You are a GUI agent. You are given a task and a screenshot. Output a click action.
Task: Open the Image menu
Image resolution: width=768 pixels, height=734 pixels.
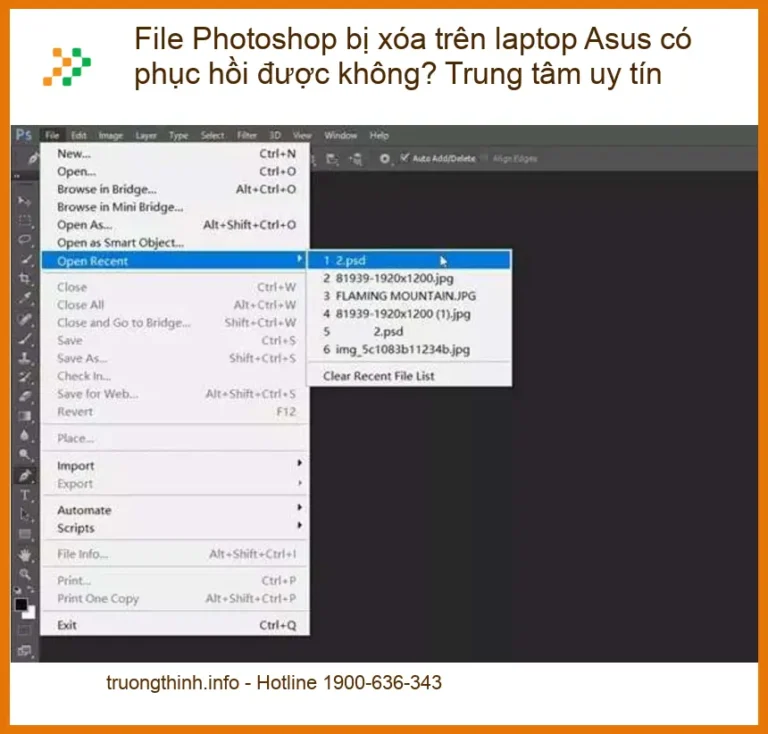point(111,136)
